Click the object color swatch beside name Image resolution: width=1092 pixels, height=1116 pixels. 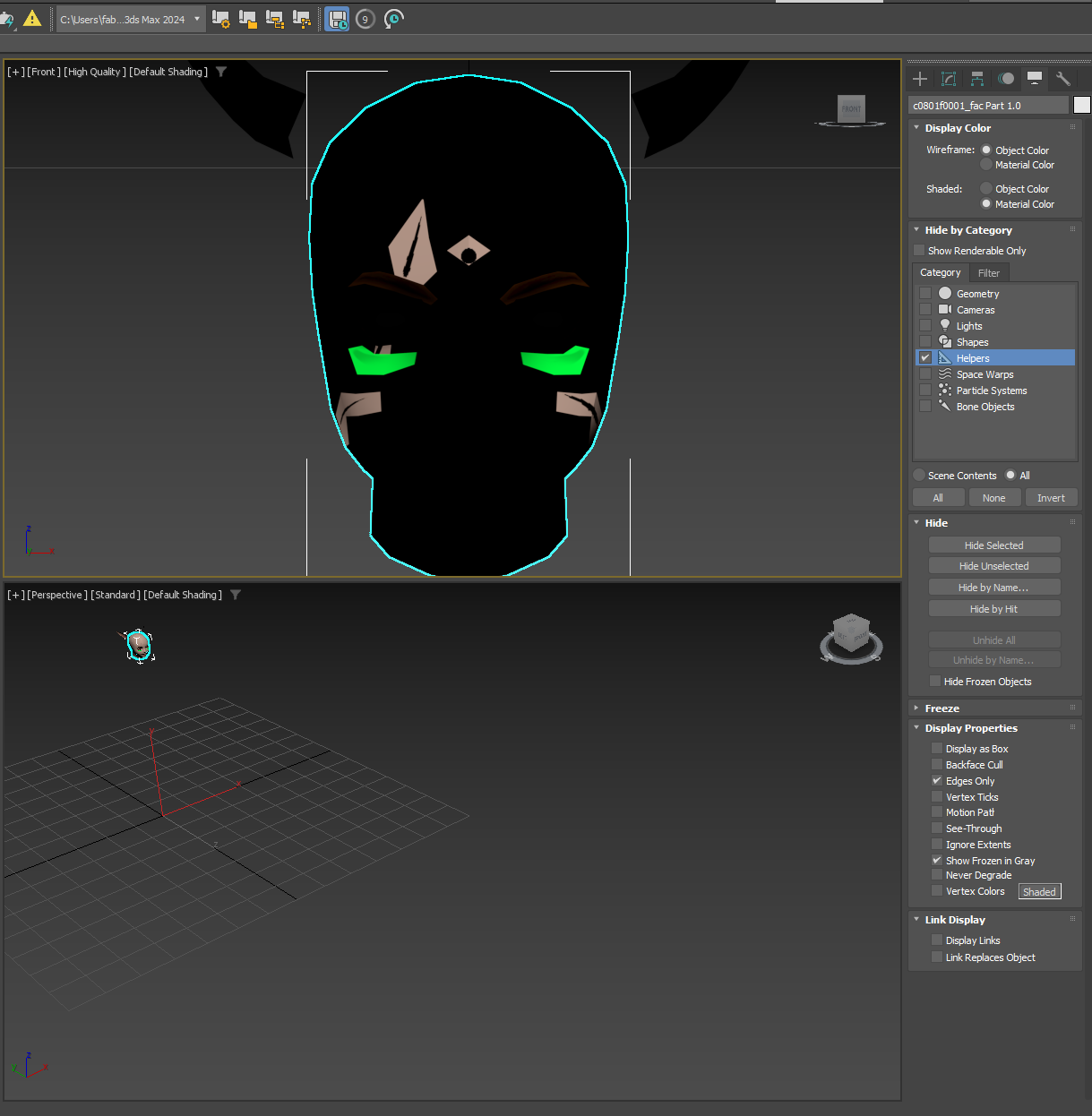[1082, 106]
